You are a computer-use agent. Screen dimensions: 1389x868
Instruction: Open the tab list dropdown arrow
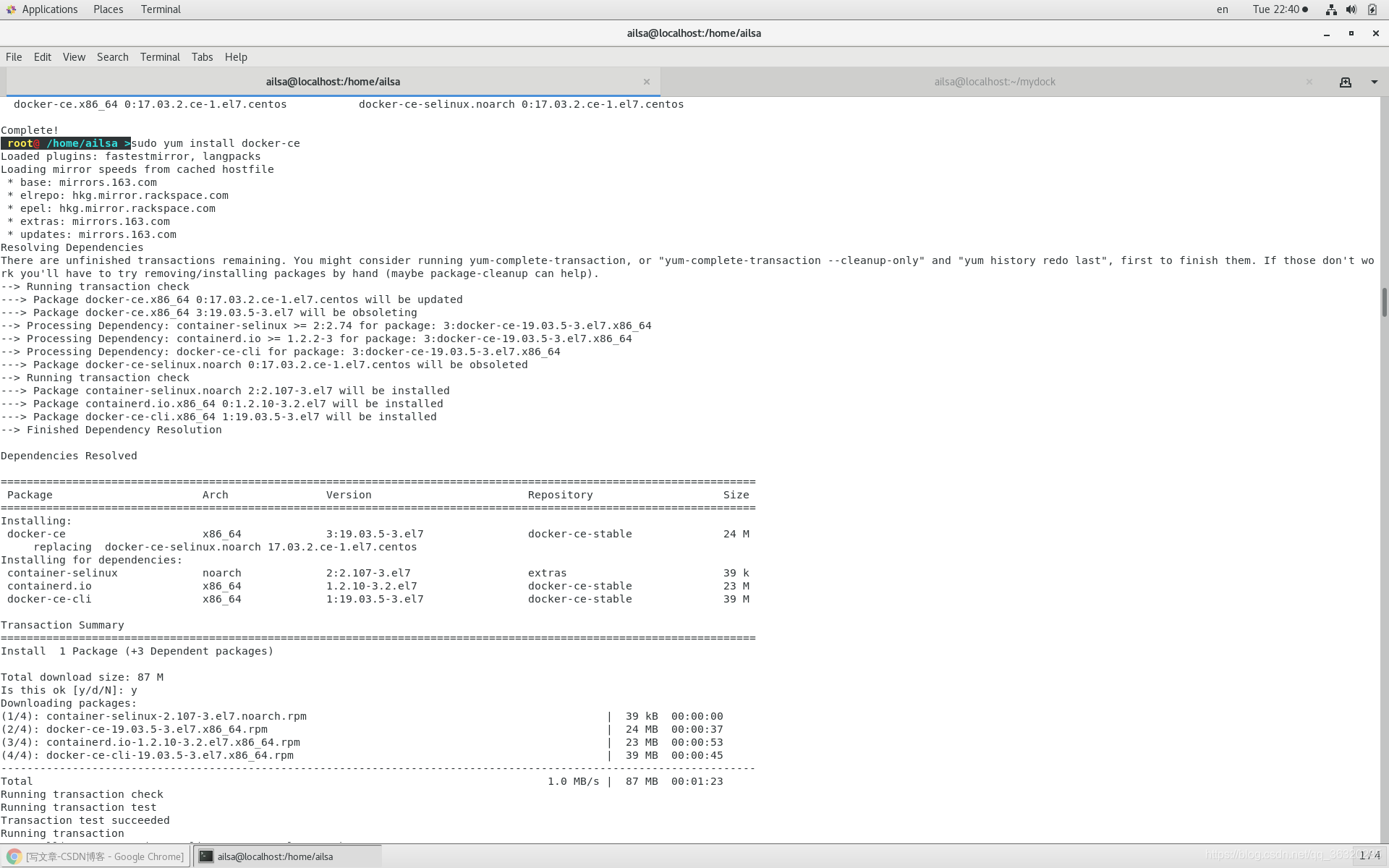coord(1374,82)
